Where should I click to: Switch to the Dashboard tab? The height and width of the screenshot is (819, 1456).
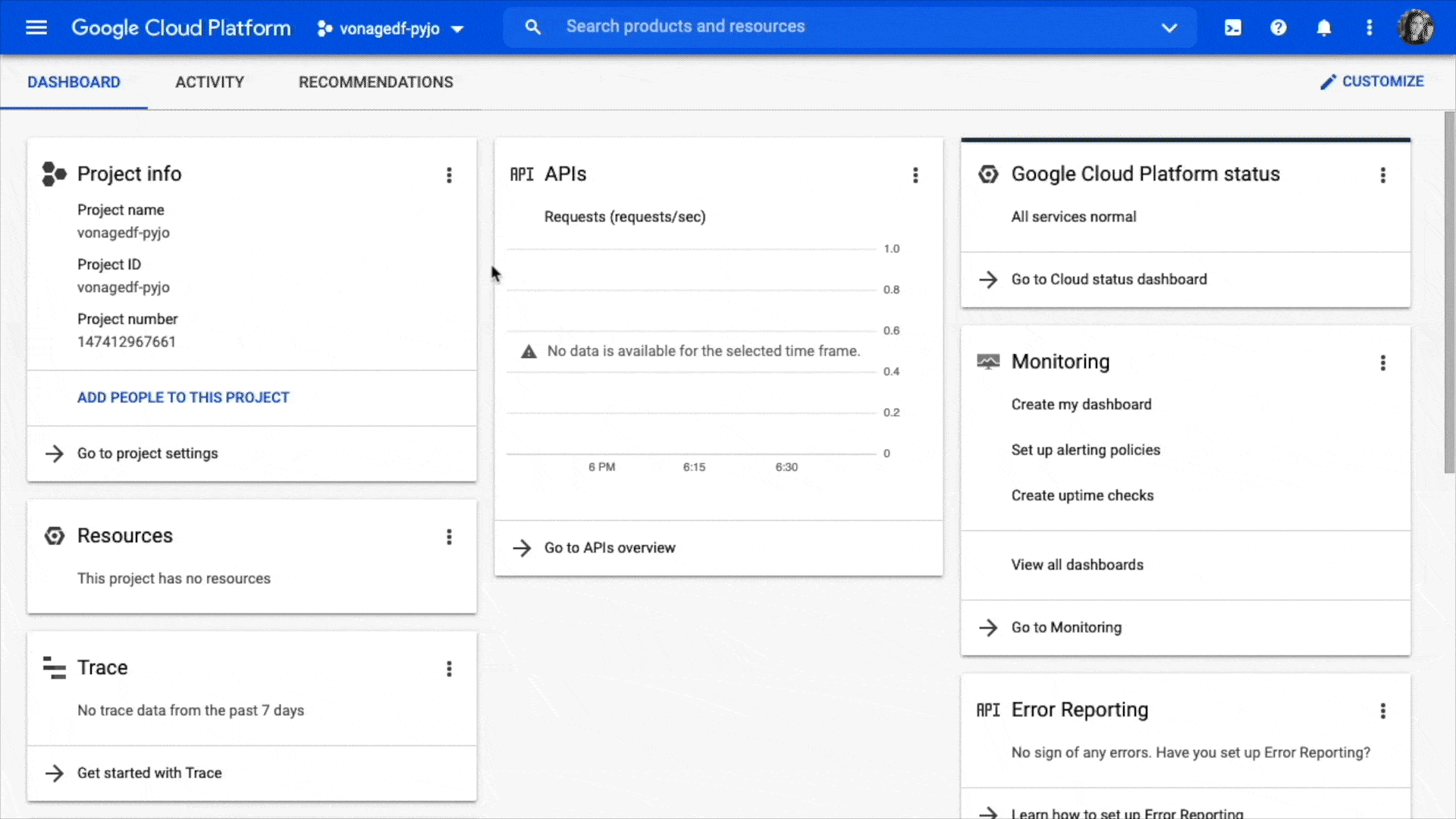(74, 82)
